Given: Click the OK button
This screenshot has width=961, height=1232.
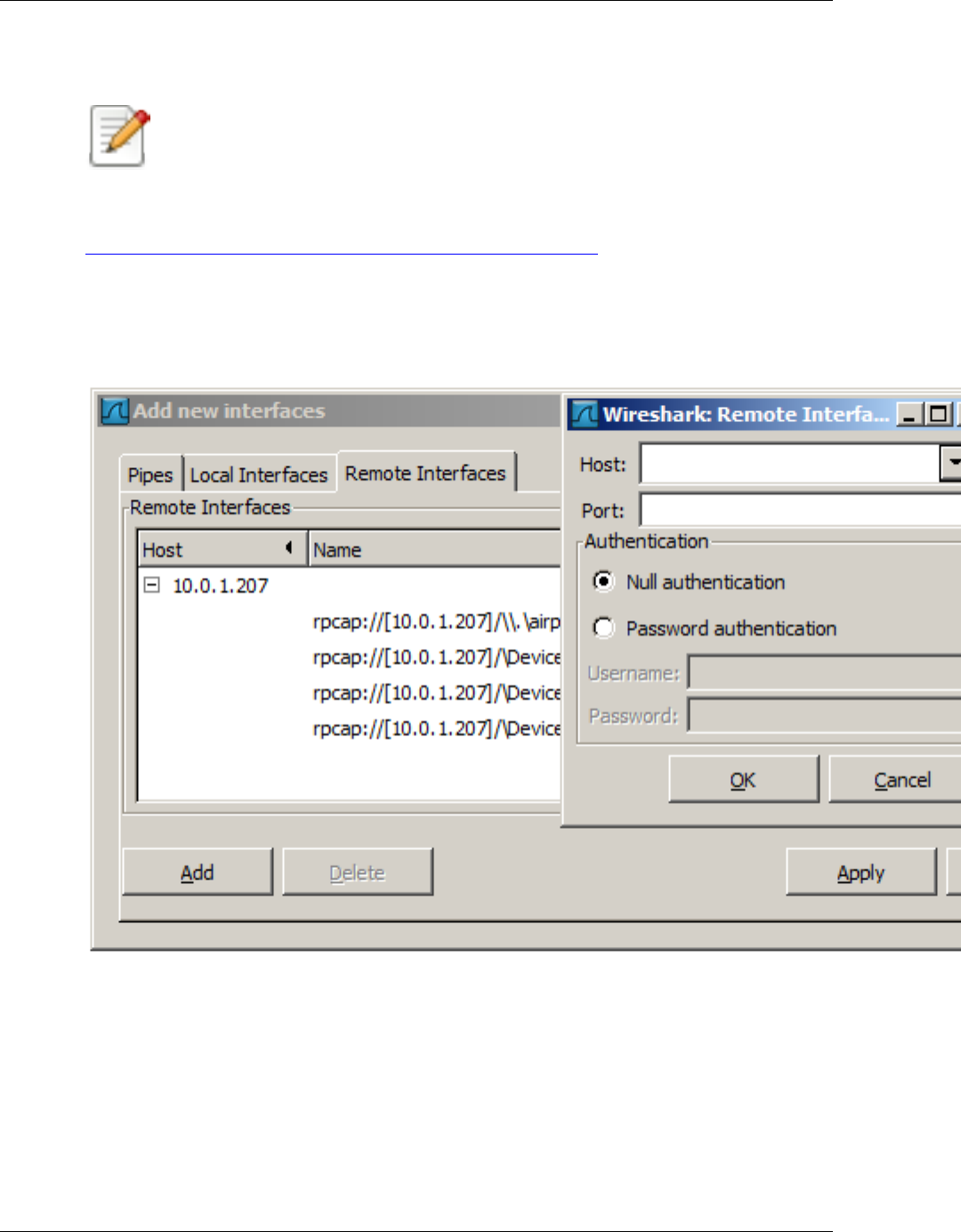Looking at the screenshot, I should [743, 780].
